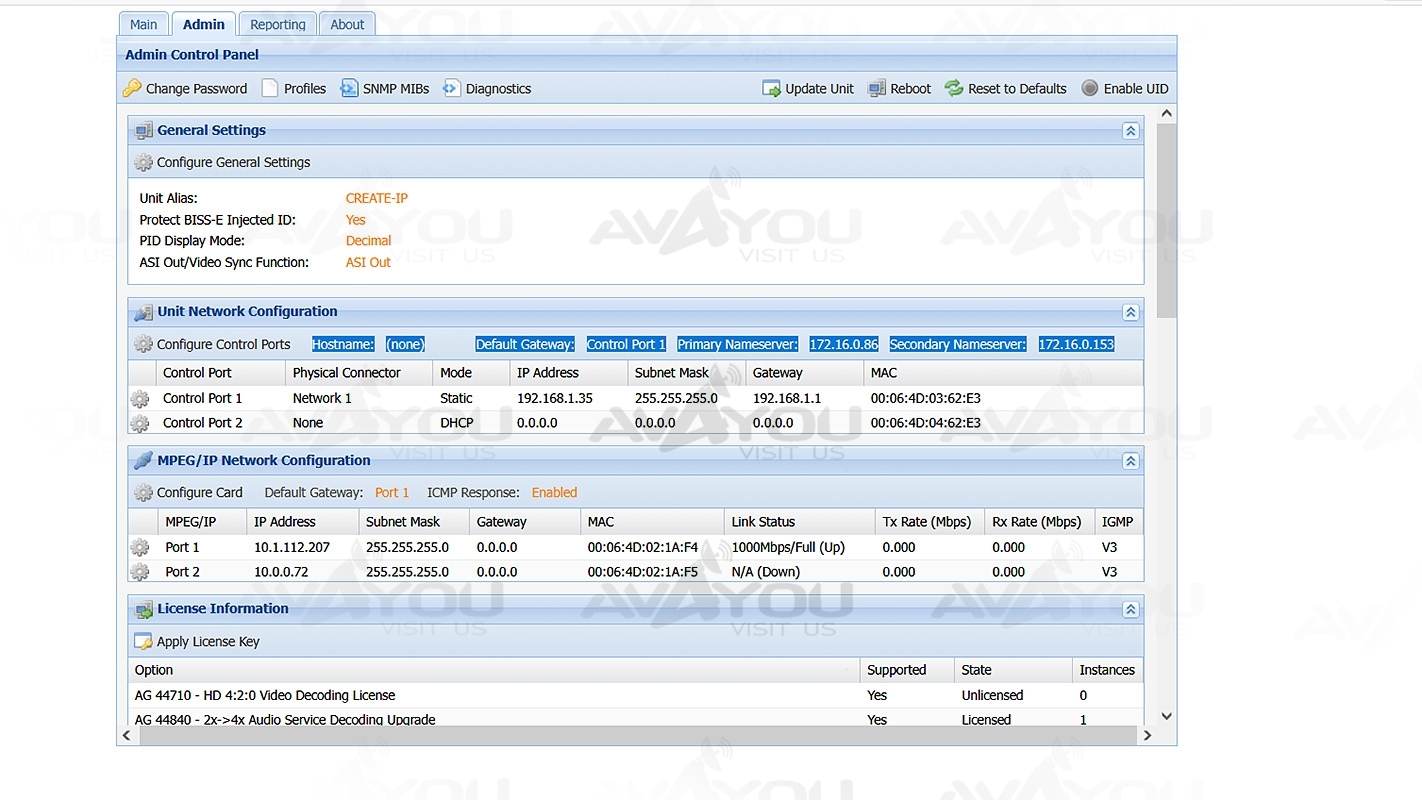Switch to the Main tab
This screenshot has width=1422, height=800.
pyautogui.click(x=143, y=24)
